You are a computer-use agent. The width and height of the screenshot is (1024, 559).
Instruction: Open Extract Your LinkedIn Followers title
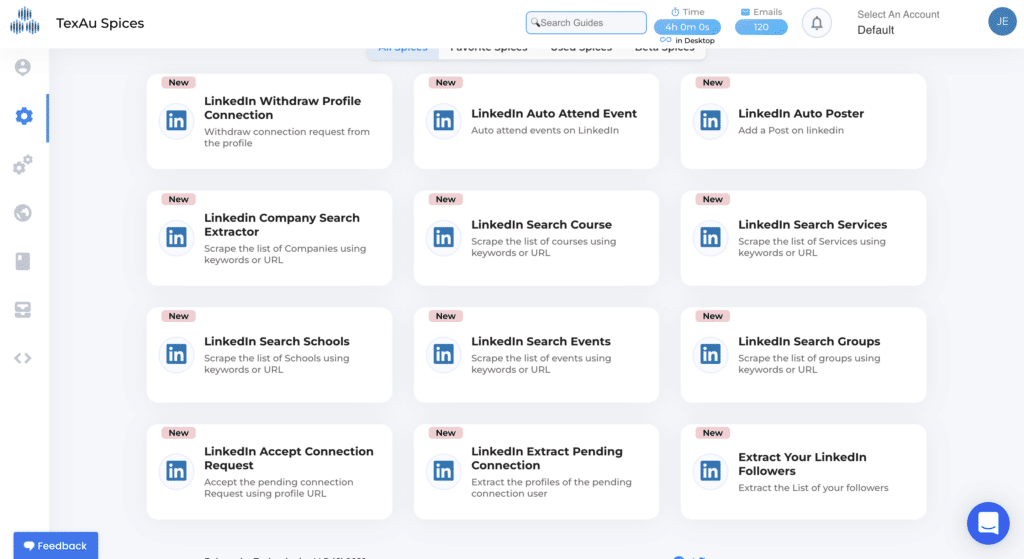coord(802,464)
